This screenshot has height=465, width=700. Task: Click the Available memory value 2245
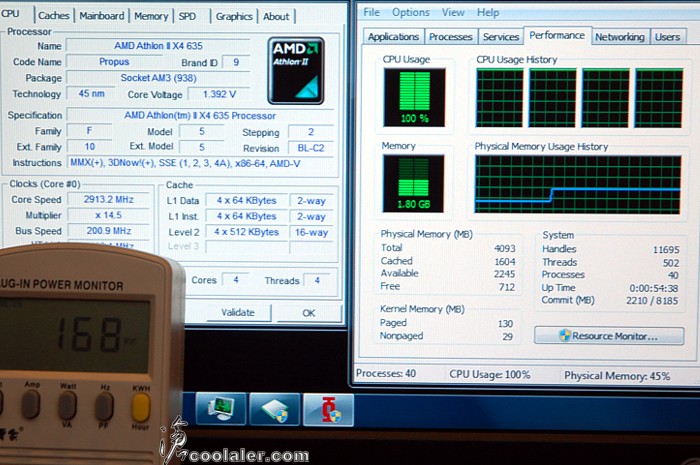[x=504, y=274]
